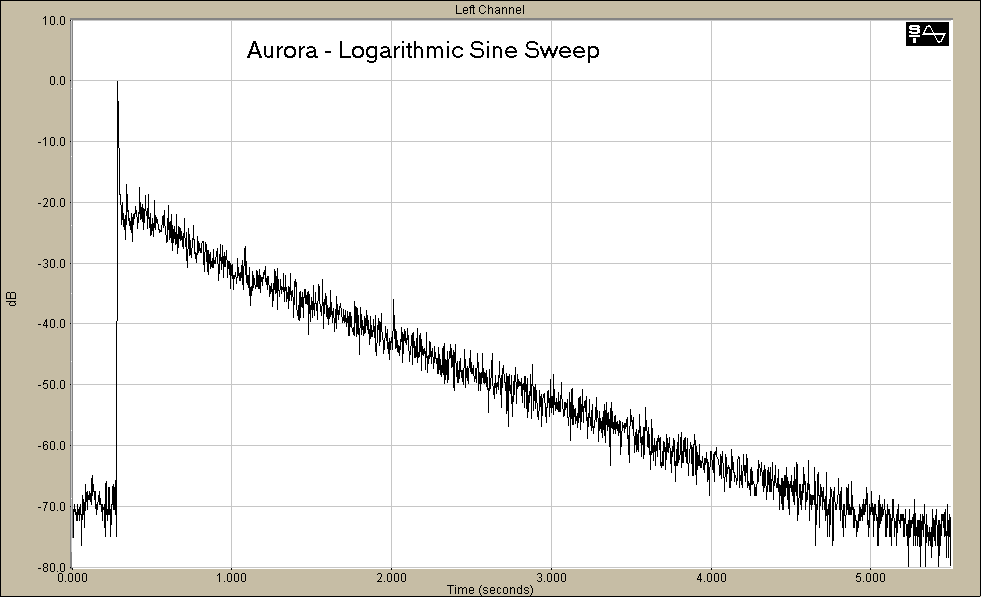Click the 'dB' vertical axis label
The height and width of the screenshot is (597, 981).
pyautogui.click(x=13, y=298)
